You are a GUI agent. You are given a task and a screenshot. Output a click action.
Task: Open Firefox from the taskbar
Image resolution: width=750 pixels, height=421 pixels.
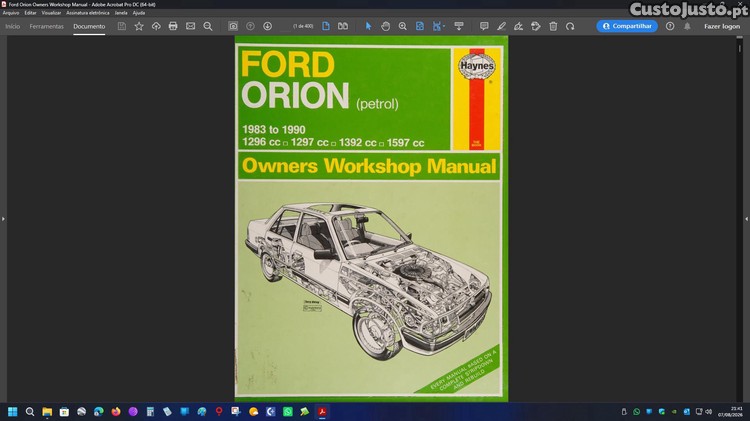[x=116, y=411]
